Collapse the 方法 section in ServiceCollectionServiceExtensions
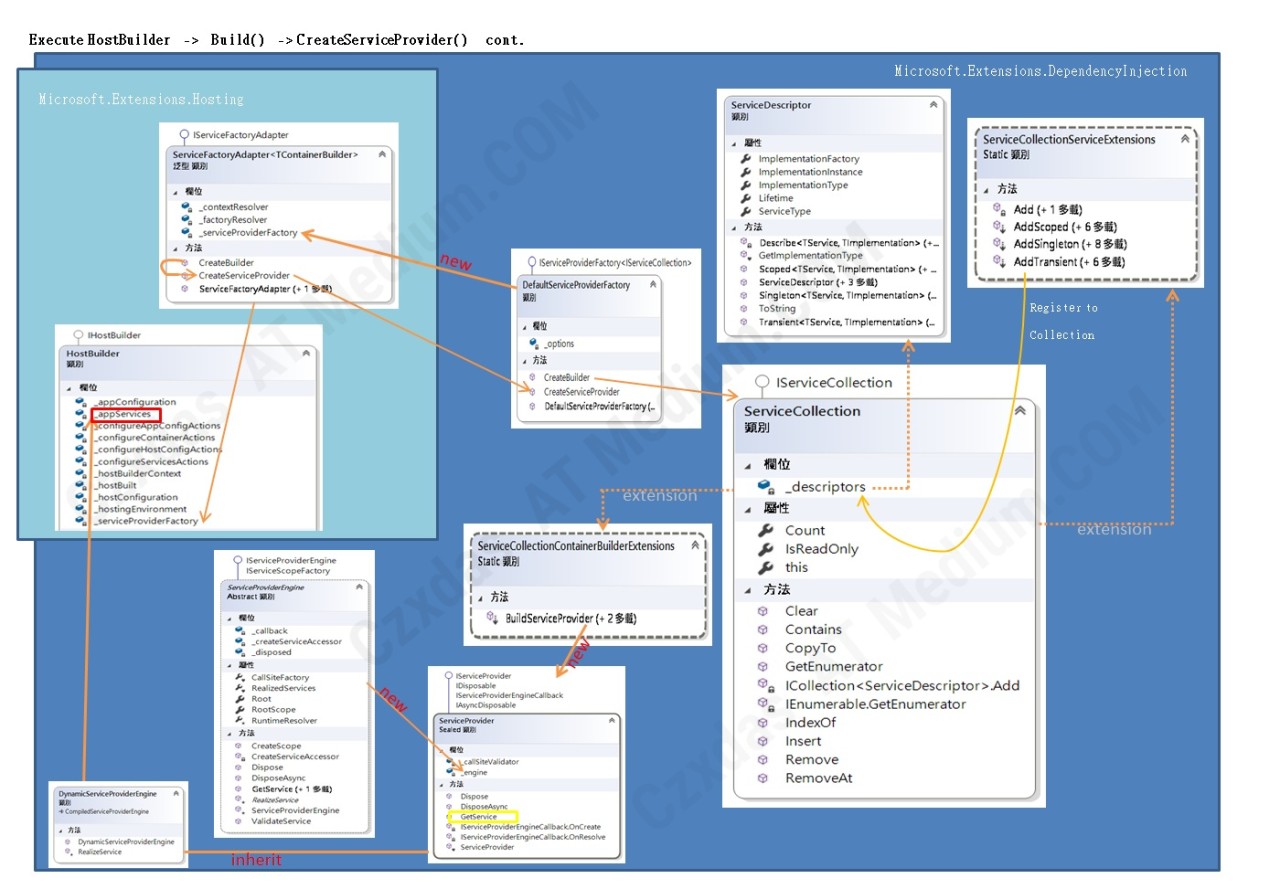Image resolution: width=1280 pixels, height=889 pixels. tap(985, 189)
